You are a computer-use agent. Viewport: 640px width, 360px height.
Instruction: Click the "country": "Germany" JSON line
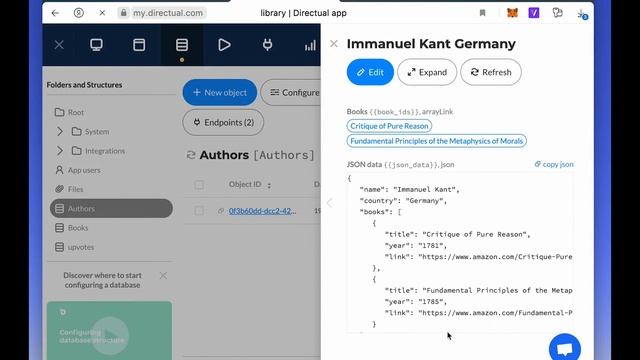(x=403, y=201)
